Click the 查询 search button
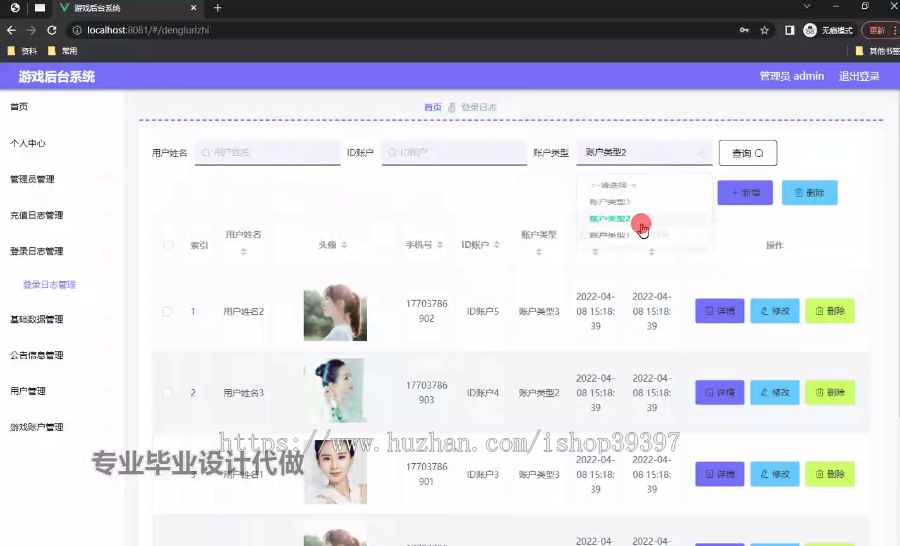900x546 pixels. click(x=748, y=153)
